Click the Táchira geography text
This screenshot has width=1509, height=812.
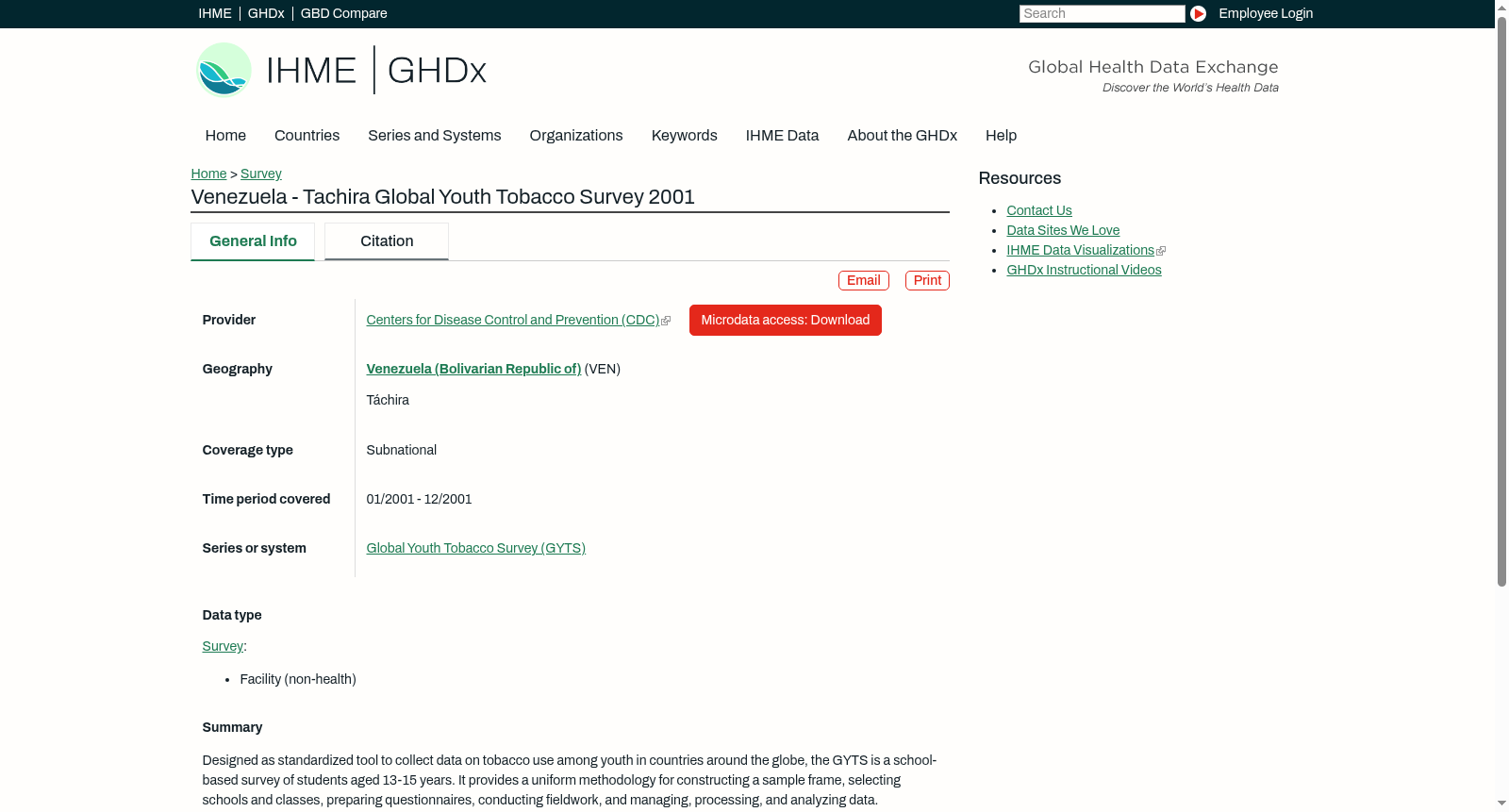388,401
